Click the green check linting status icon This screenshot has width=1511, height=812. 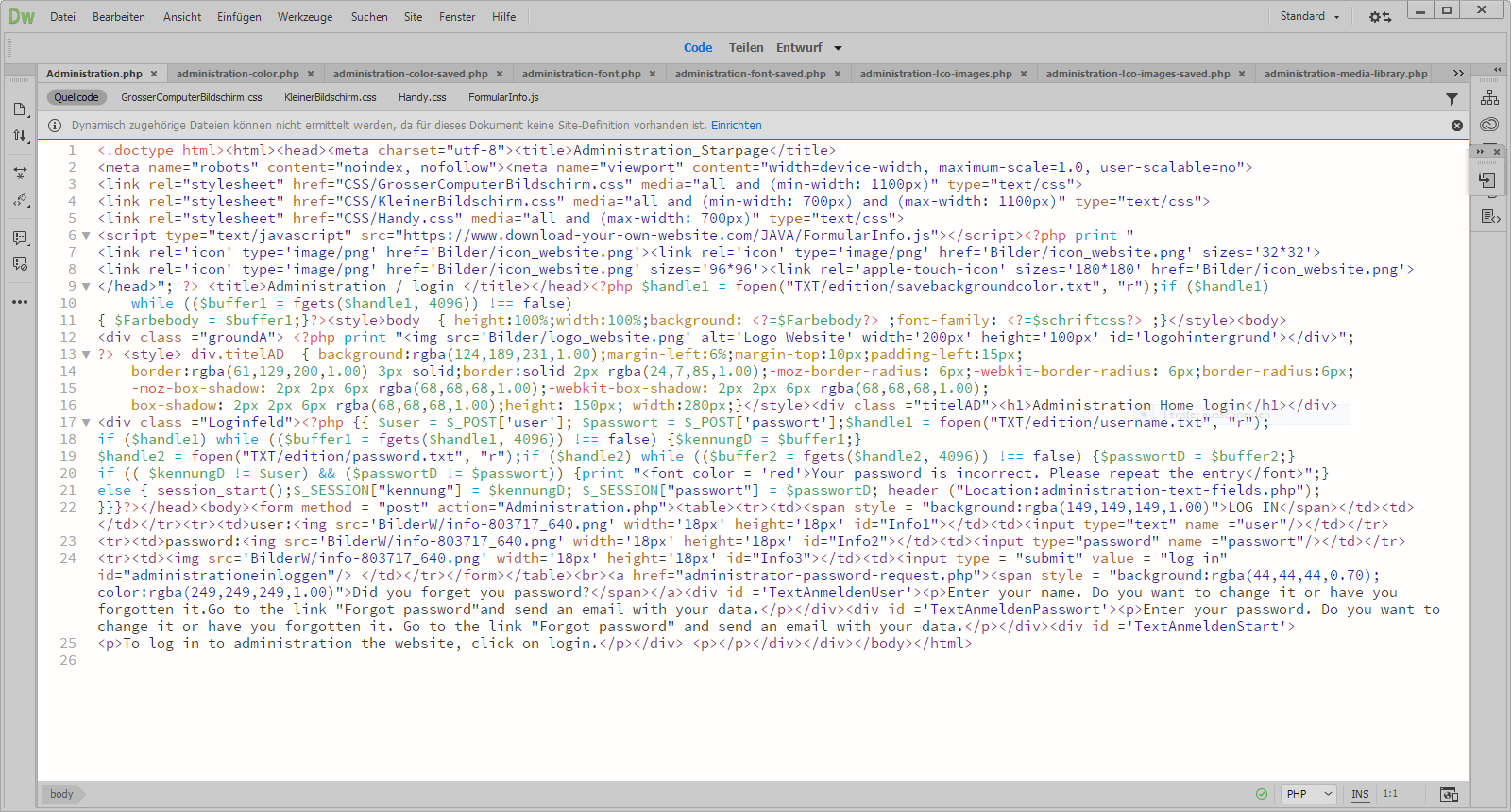[1262, 794]
